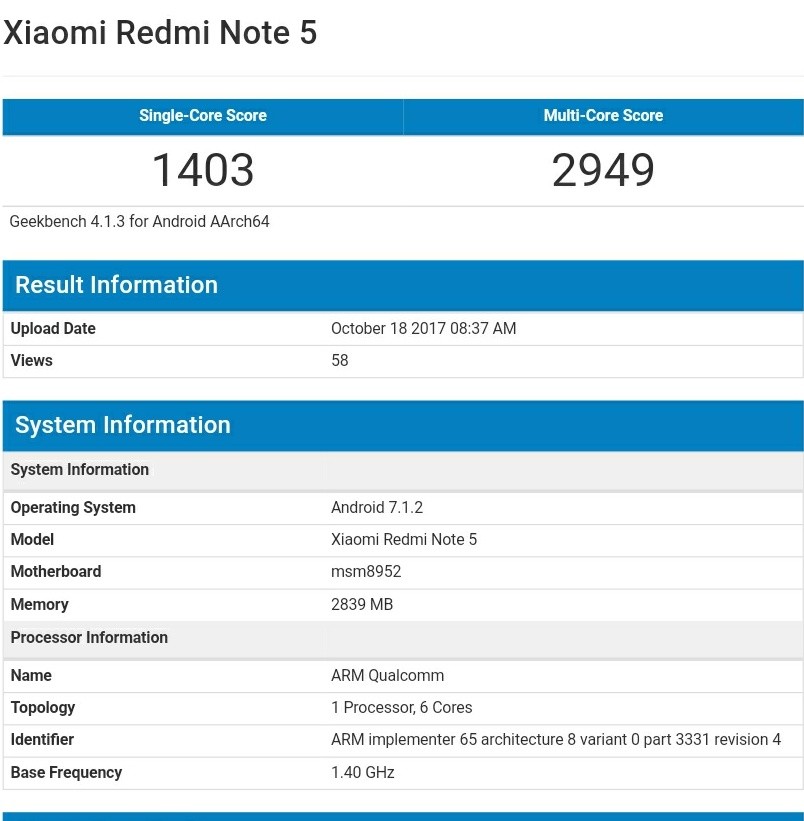
Task: Click the 1.40 GHz frequency value
Action: pyautogui.click(x=363, y=773)
